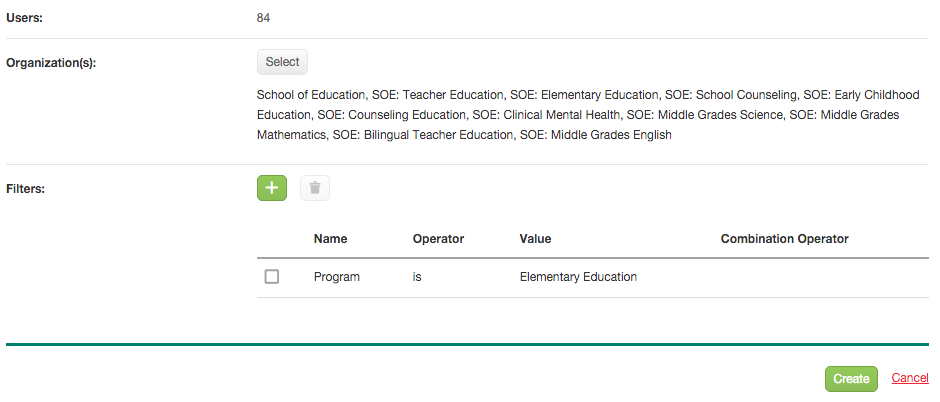Select the Program filter name cell
Screen dimensions: 940x402
[x=337, y=277]
